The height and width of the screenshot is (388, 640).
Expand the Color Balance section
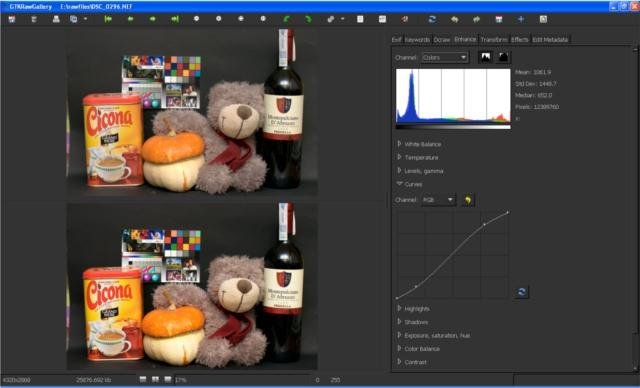[x=418, y=349]
